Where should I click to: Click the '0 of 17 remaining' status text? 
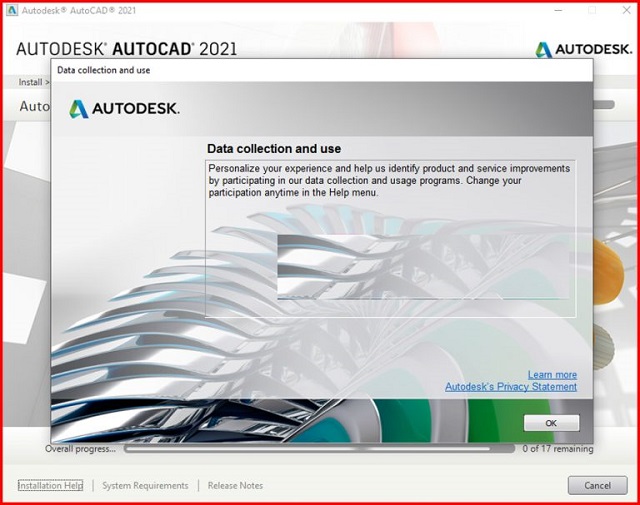(x=558, y=449)
